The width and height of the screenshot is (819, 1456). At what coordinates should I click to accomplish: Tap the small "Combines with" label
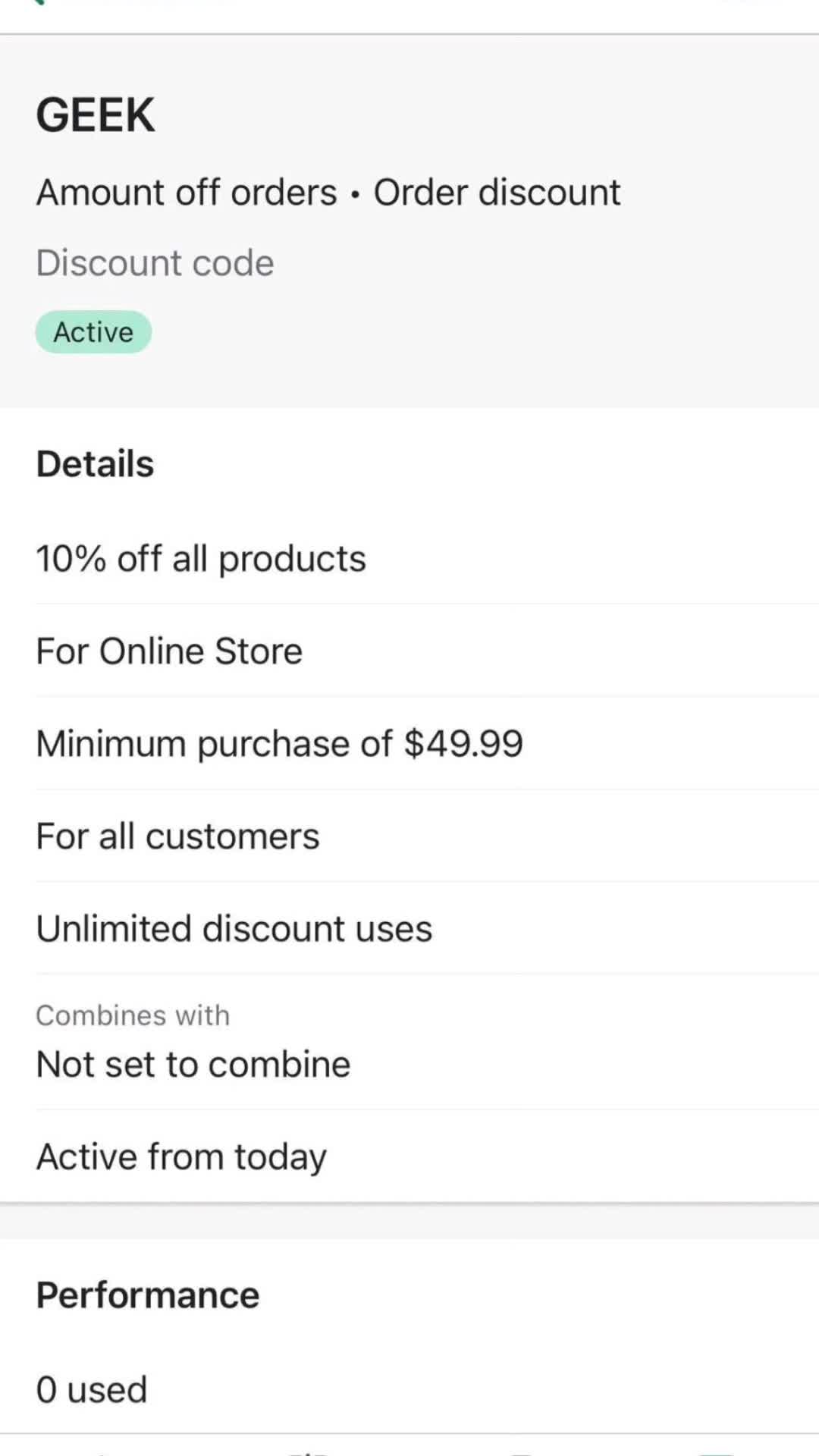click(133, 1015)
